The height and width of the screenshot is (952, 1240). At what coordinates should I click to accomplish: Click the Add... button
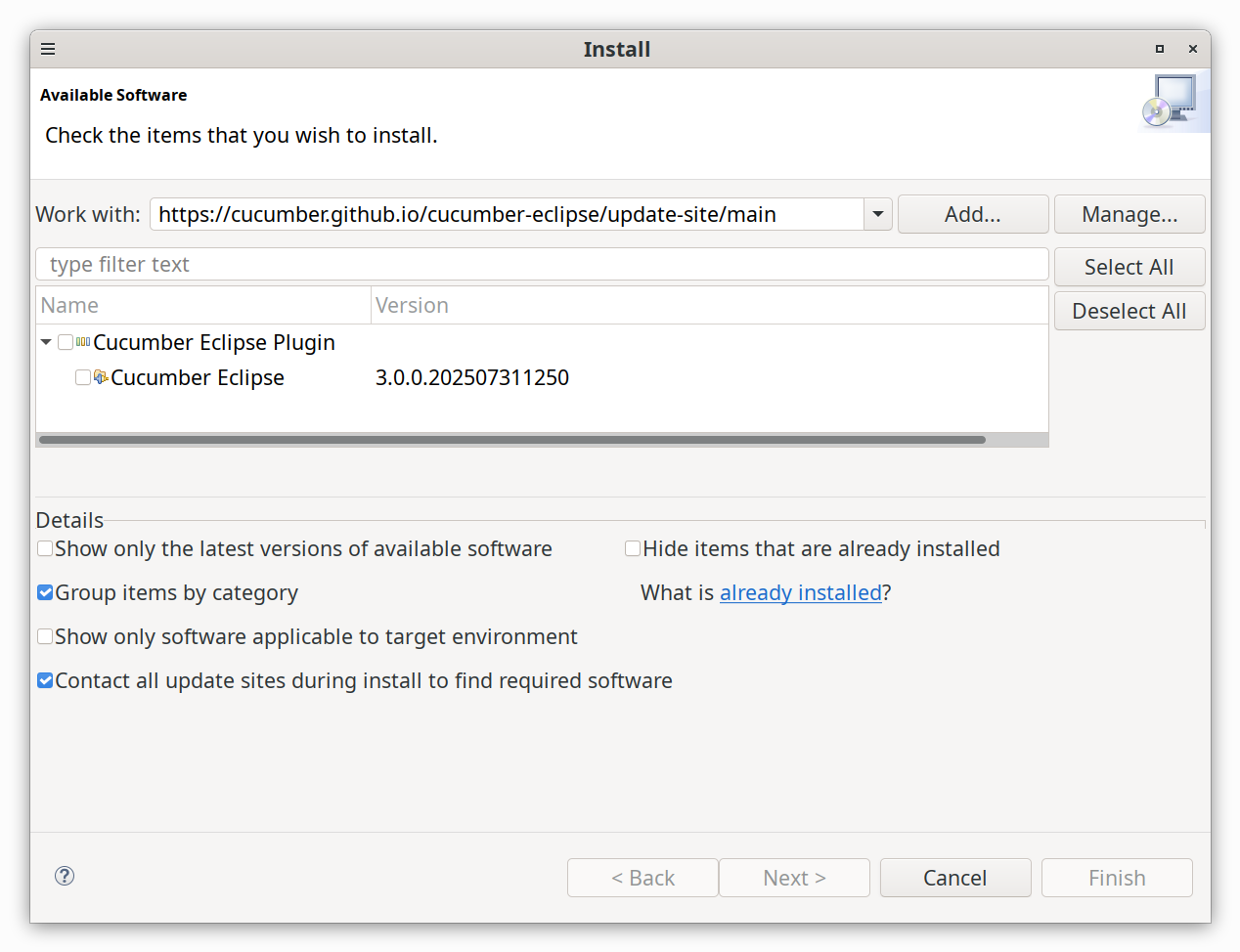point(973,214)
